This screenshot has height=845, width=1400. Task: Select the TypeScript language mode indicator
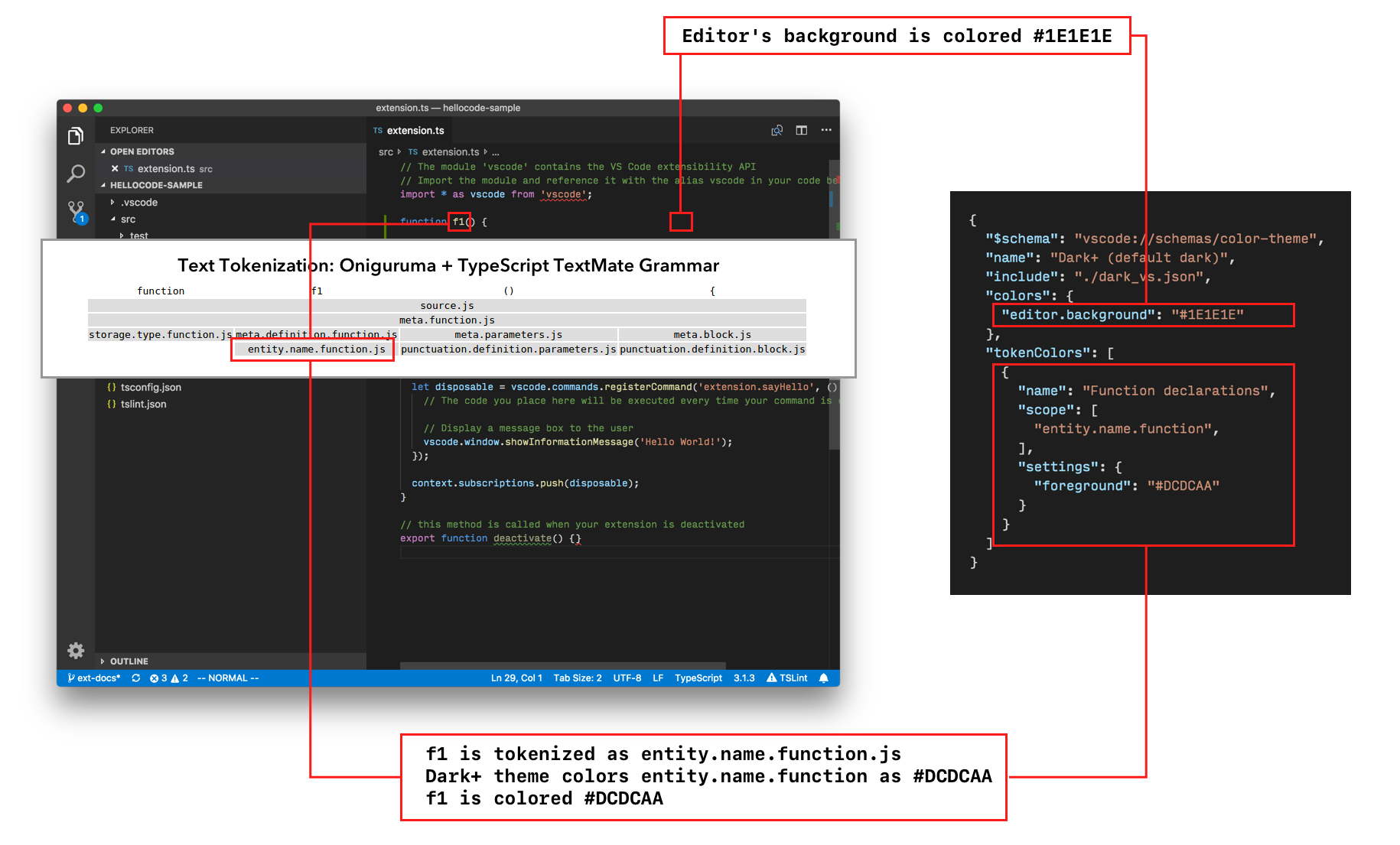click(x=698, y=678)
